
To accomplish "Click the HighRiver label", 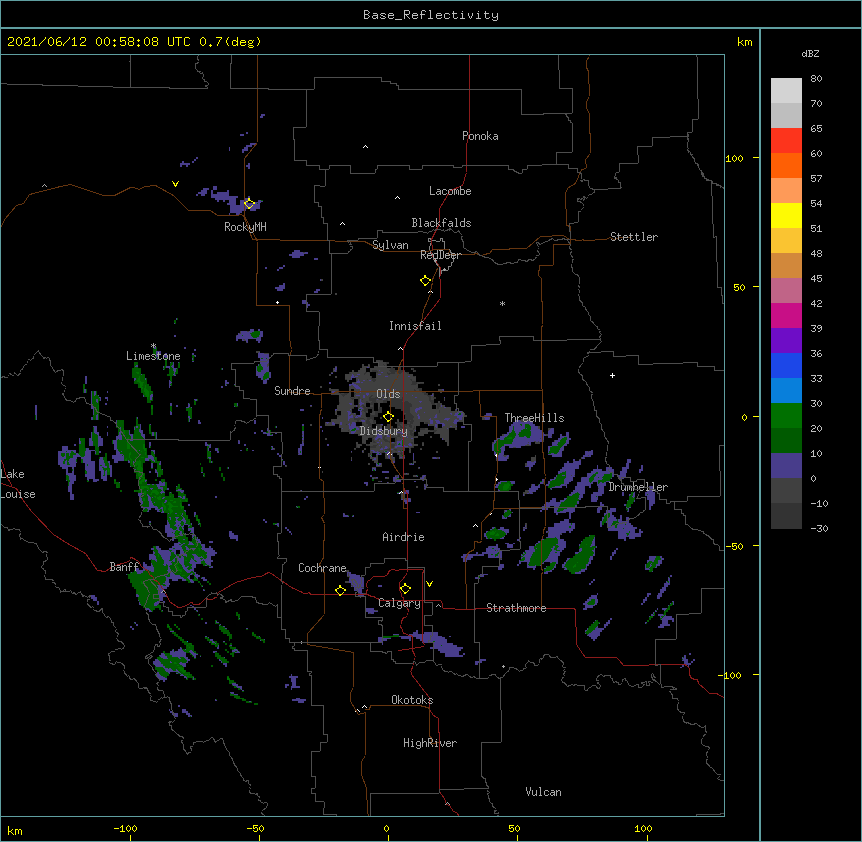I will click(x=430, y=743).
